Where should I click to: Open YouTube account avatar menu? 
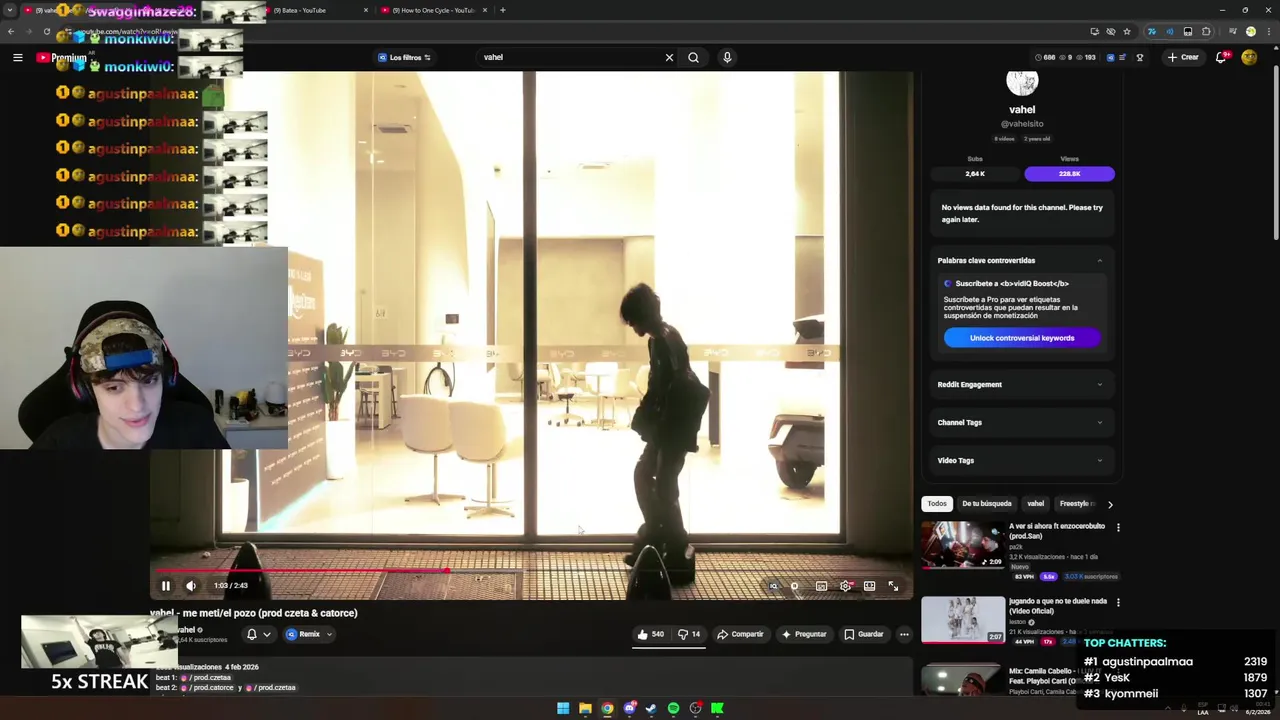1249,57
